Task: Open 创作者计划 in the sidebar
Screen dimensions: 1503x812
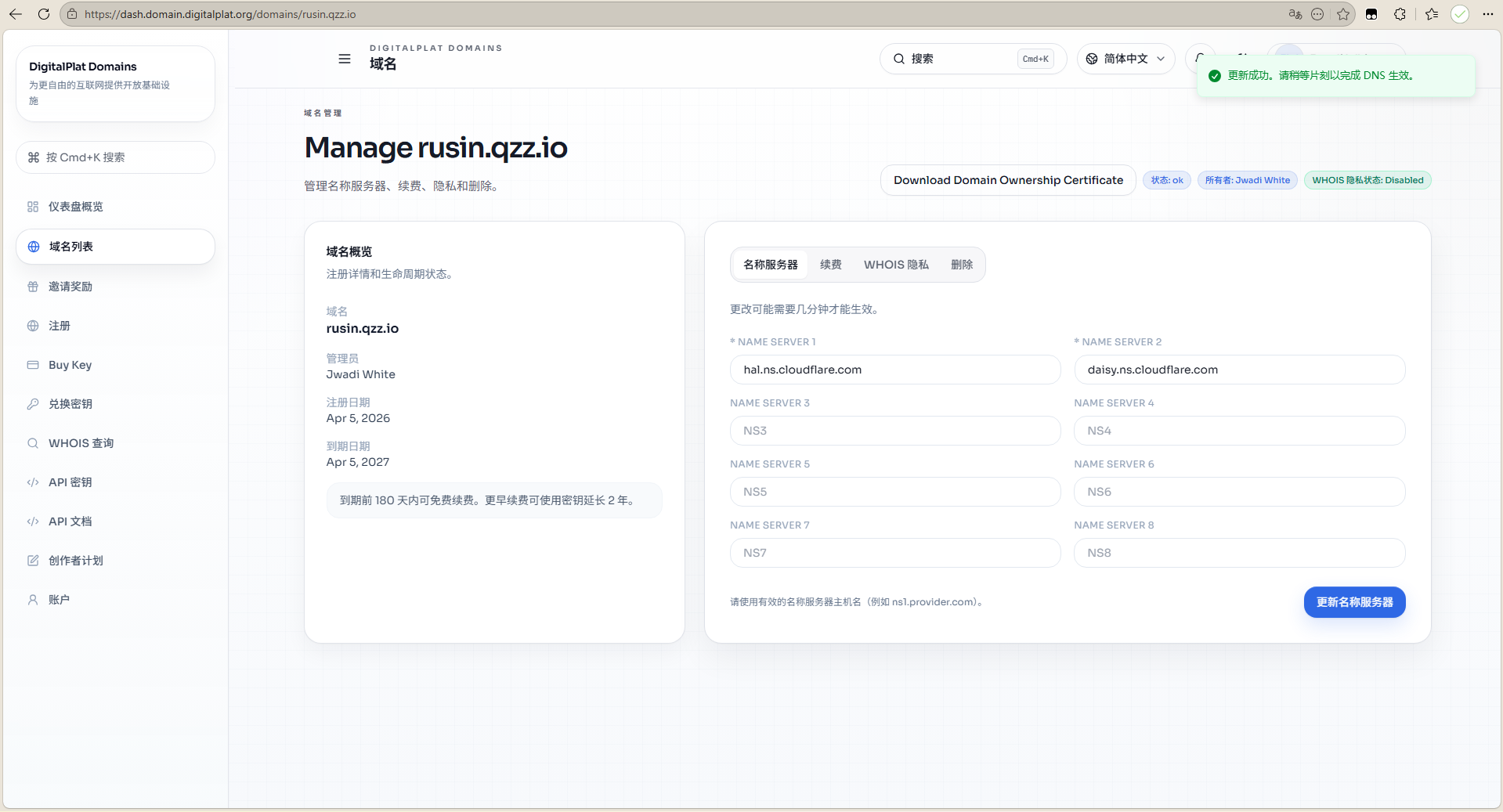Action: tap(75, 561)
